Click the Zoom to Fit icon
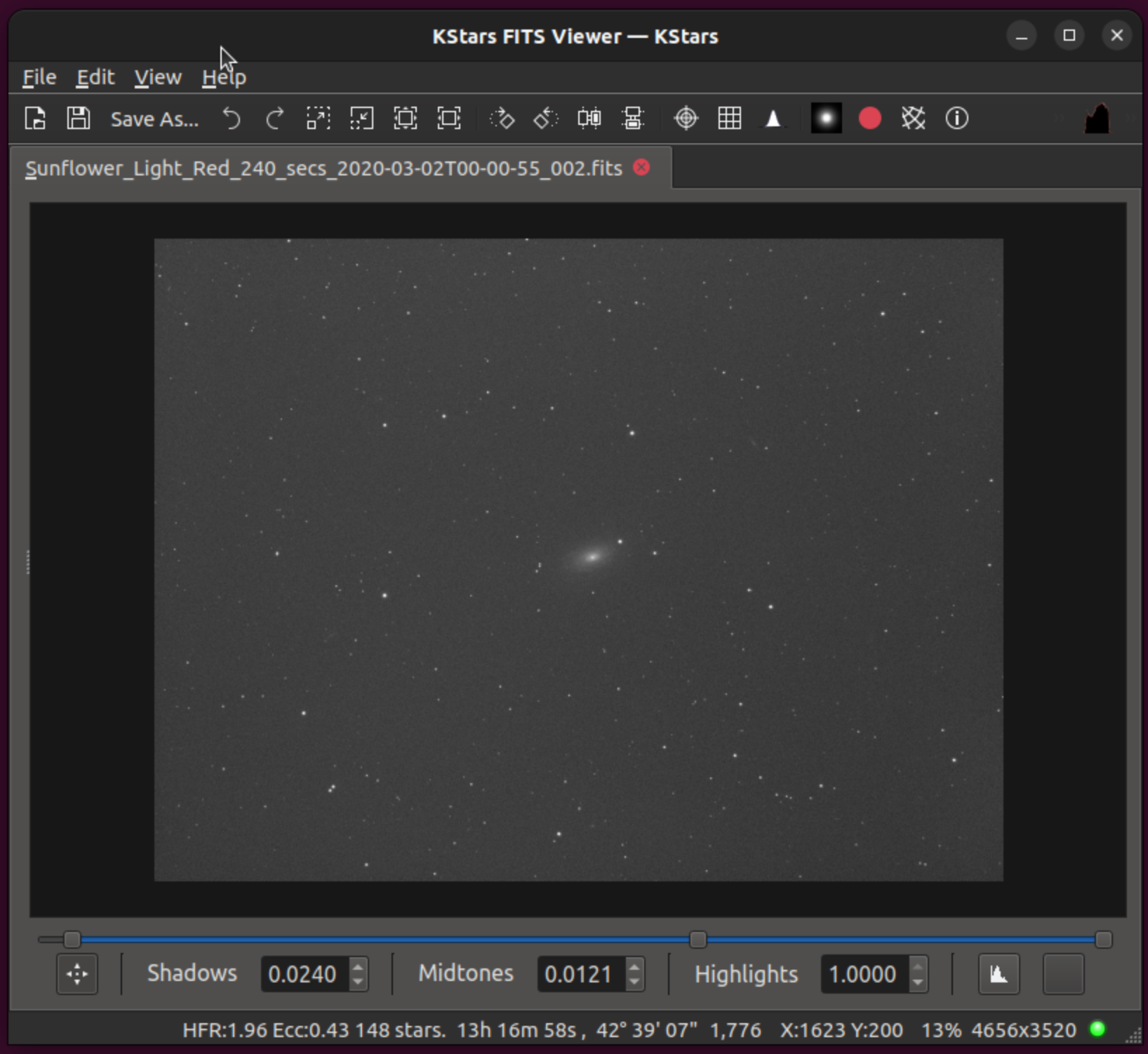Image resolution: width=1148 pixels, height=1054 pixels. [x=449, y=119]
